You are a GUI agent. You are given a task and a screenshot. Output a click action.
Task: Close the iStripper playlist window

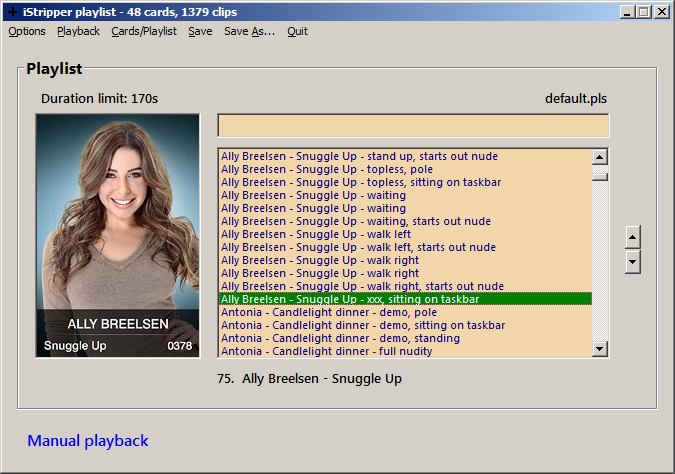click(661, 12)
